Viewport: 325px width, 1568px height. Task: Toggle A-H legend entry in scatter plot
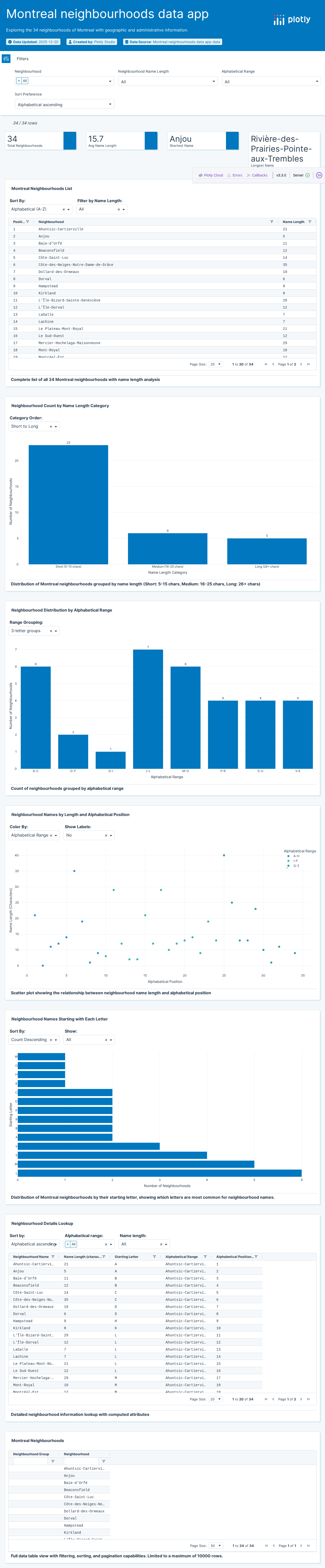[293, 856]
